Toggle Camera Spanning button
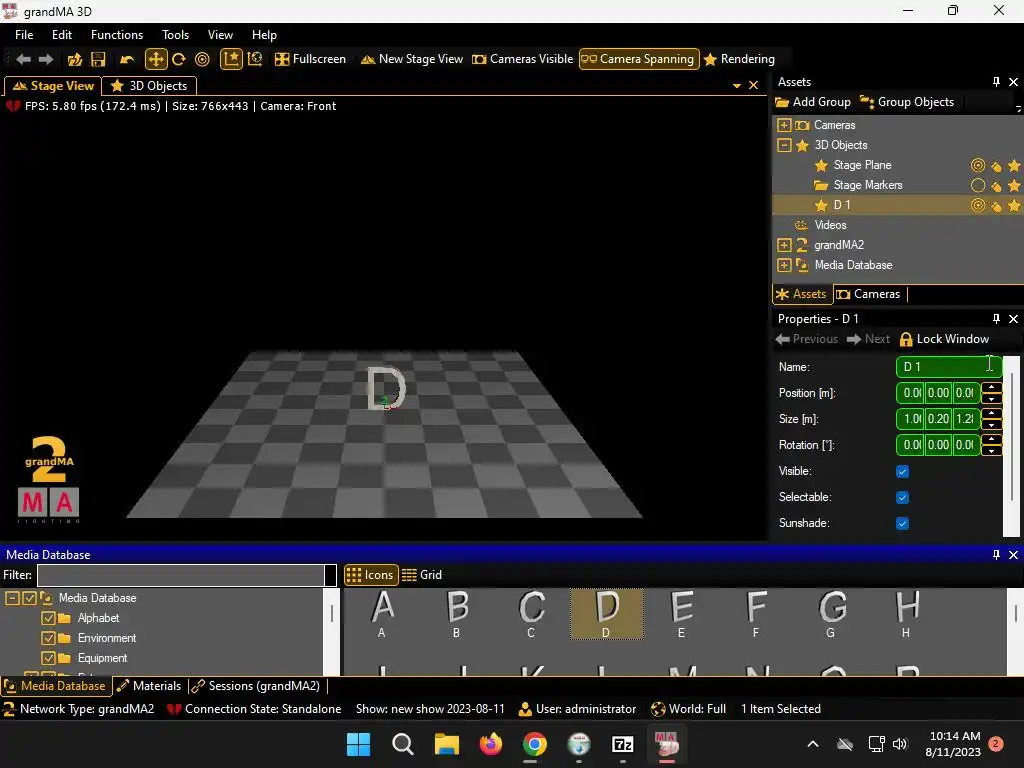The image size is (1024, 768). click(639, 59)
